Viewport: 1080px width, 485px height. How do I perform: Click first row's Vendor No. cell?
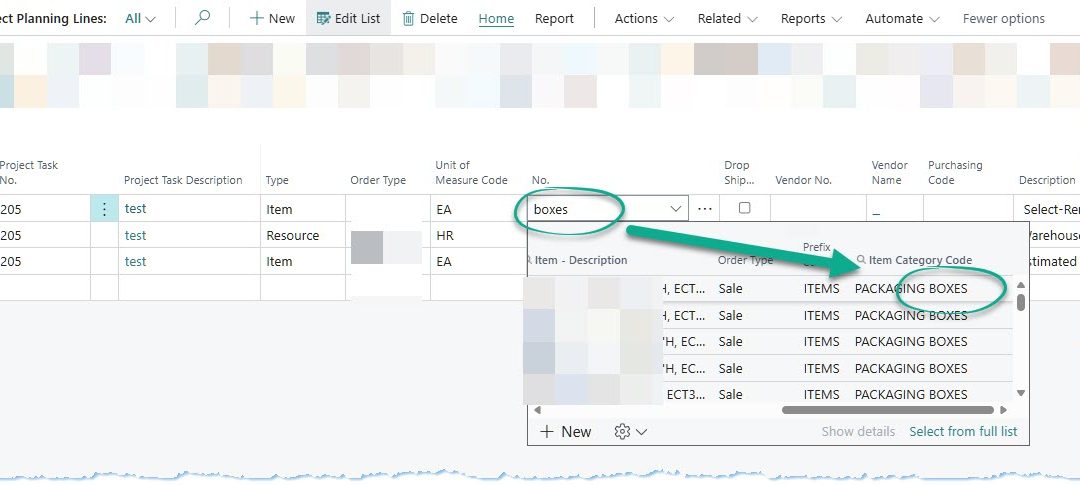point(818,209)
